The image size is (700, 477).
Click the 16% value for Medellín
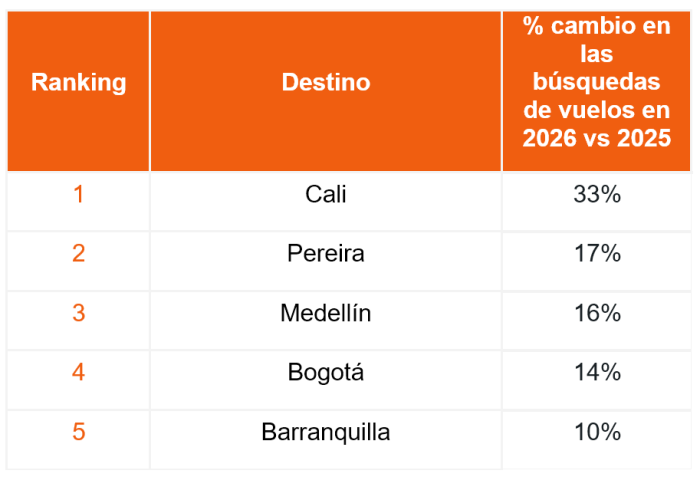(x=597, y=313)
